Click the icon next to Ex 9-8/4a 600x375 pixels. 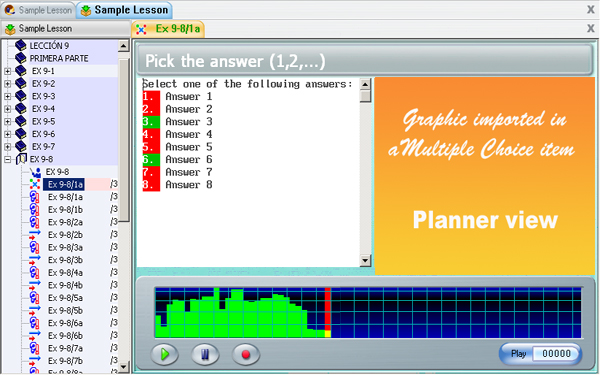click(x=34, y=273)
